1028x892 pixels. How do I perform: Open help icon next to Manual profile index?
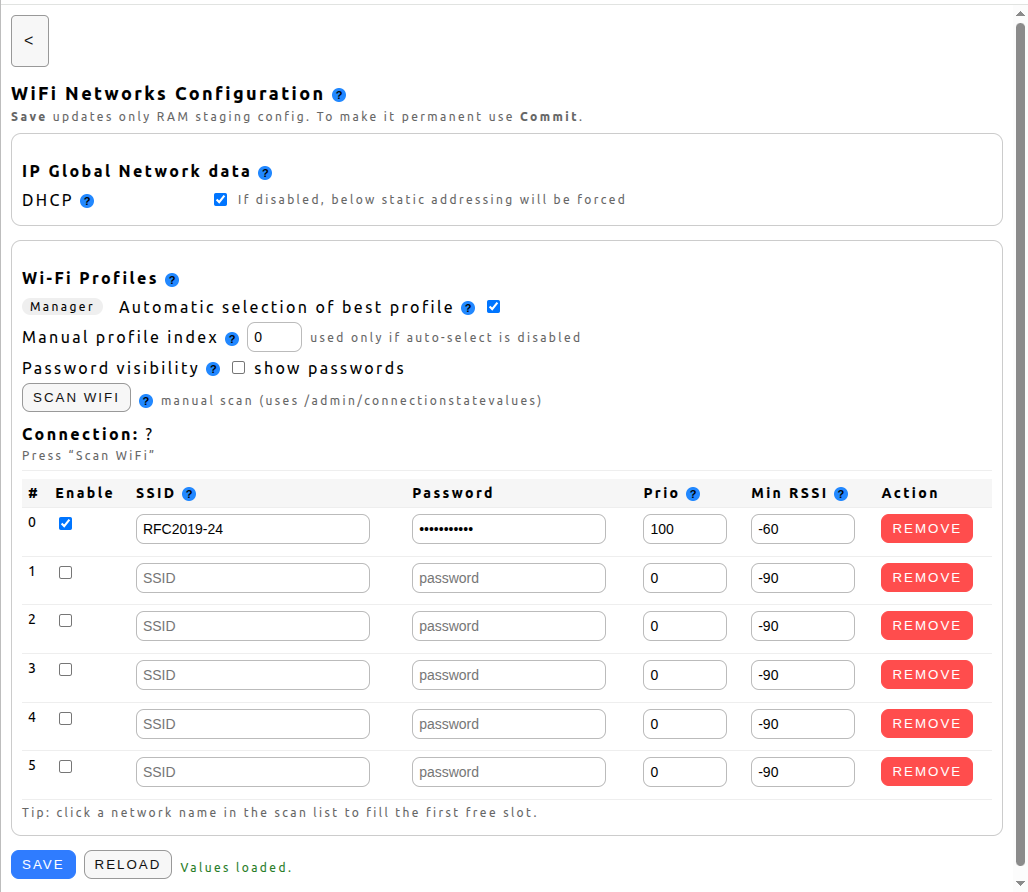point(232,339)
